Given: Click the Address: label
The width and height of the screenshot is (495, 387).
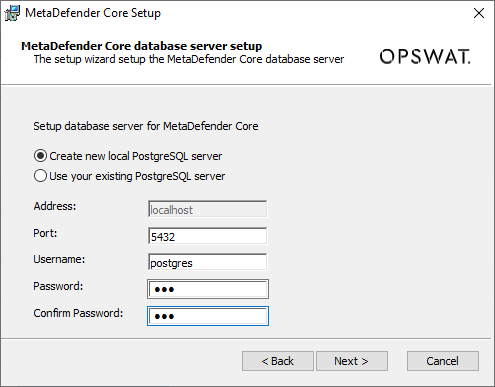Looking at the screenshot, I should (55, 206).
